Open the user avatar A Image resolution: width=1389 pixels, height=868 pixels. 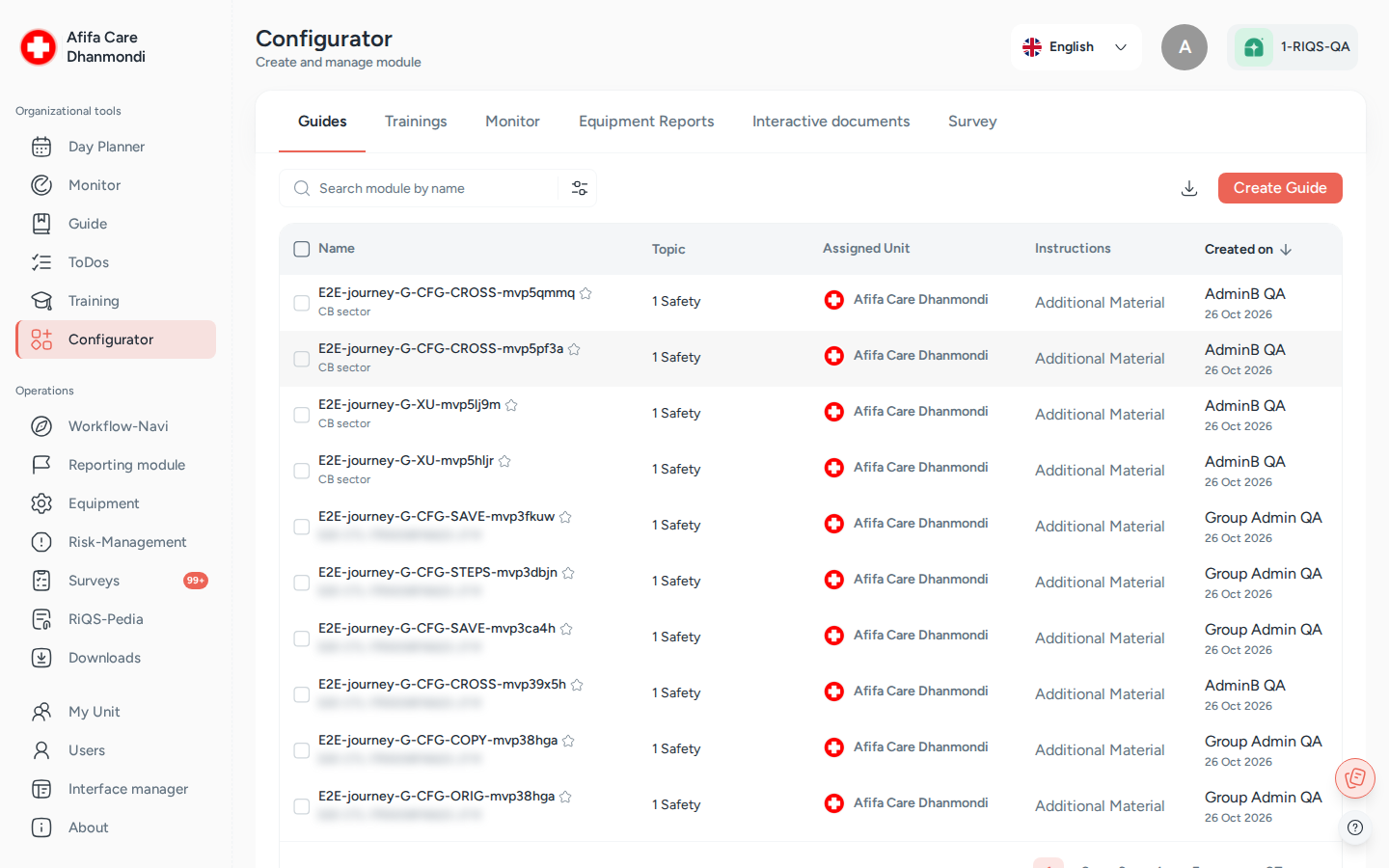click(x=1185, y=47)
